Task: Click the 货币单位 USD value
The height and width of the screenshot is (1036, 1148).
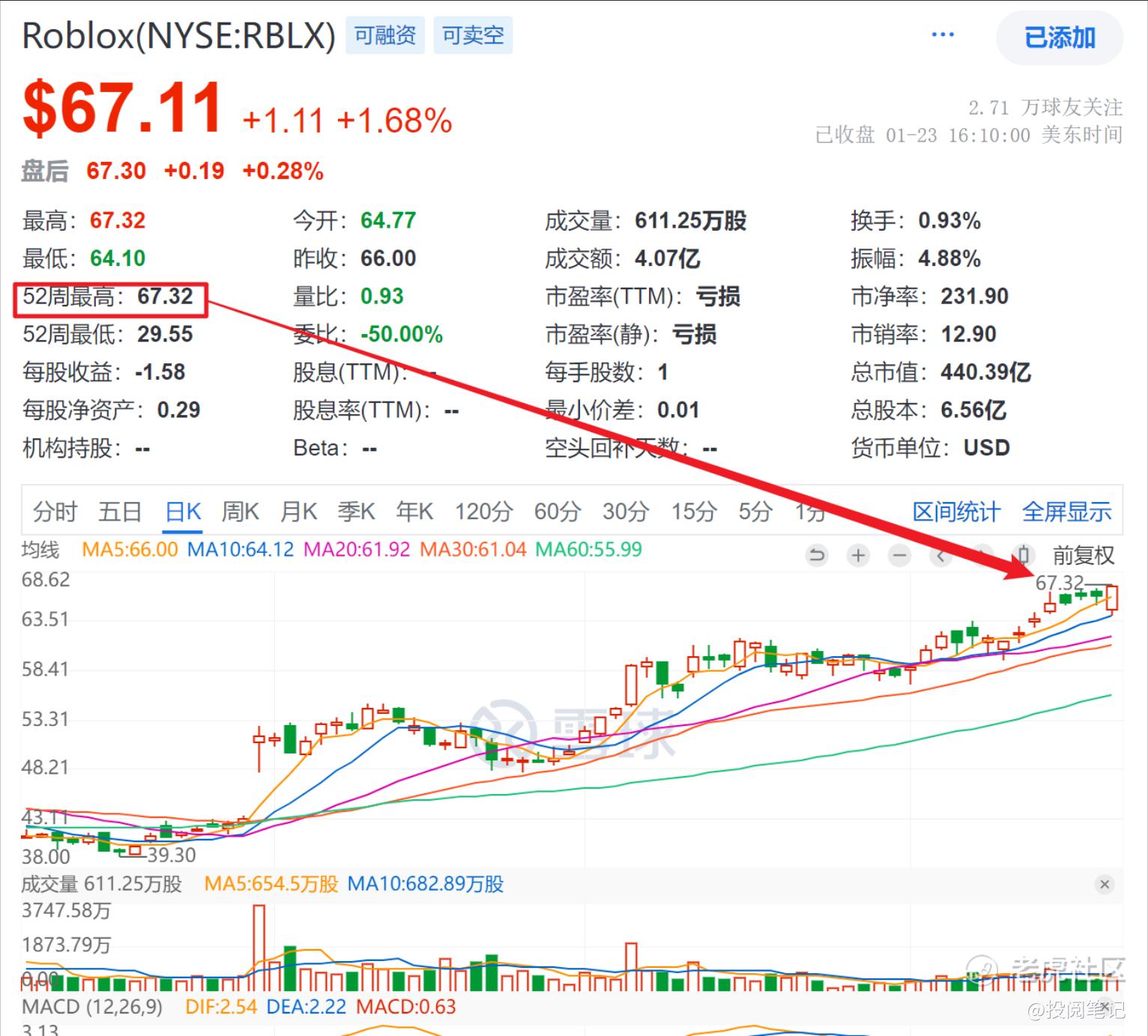Action: pos(987,448)
